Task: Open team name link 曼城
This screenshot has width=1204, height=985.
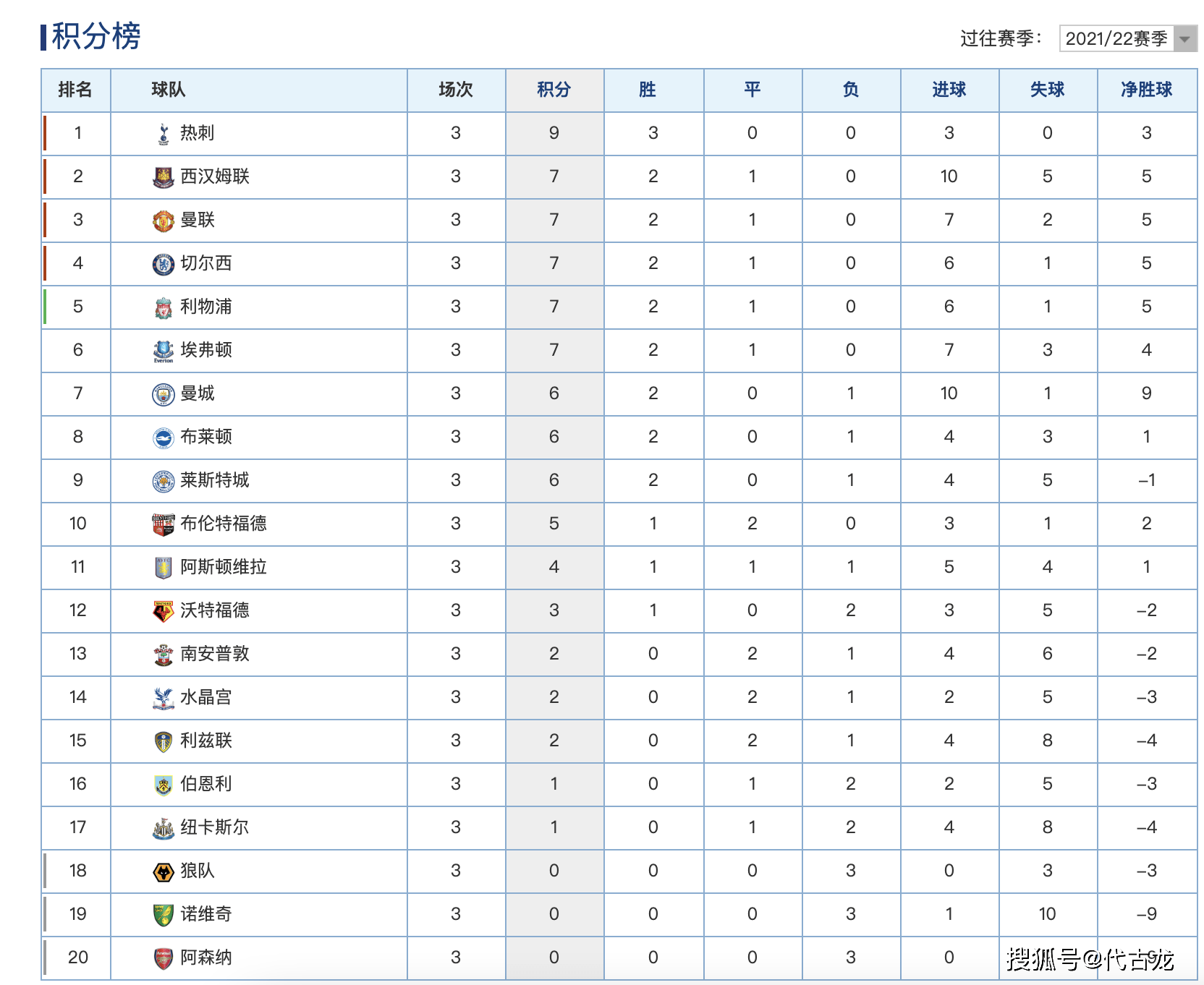Action: click(198, 393)
